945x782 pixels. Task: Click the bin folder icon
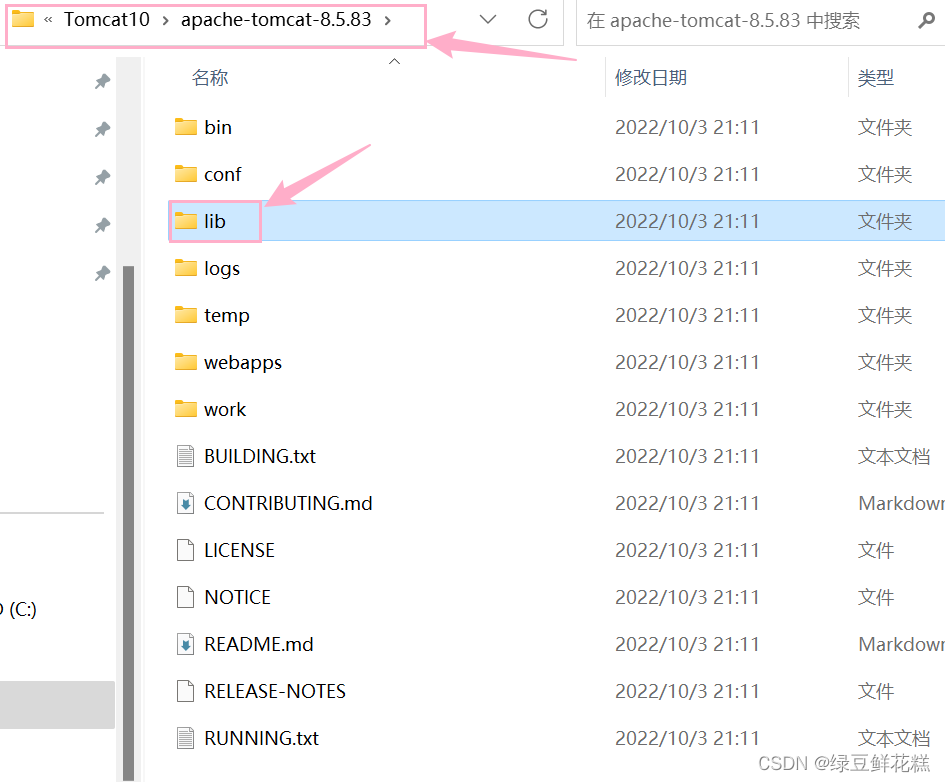[x=186, y=127]
